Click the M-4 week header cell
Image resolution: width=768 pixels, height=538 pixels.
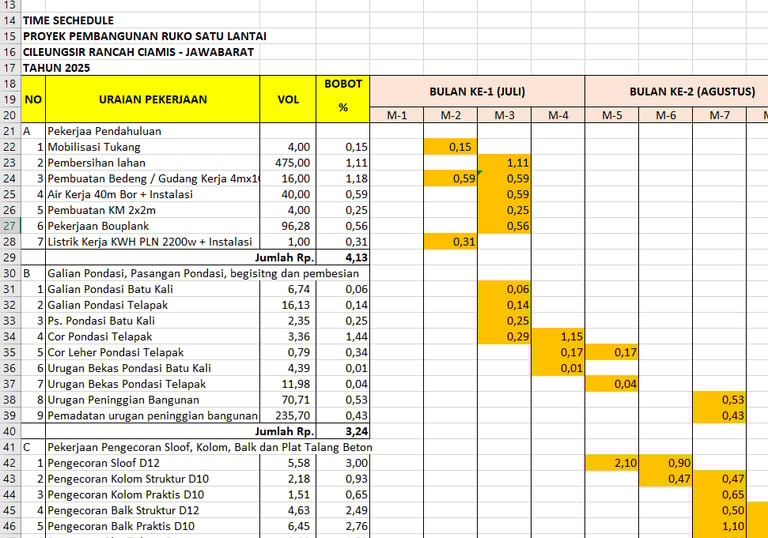tap(558, 115)
